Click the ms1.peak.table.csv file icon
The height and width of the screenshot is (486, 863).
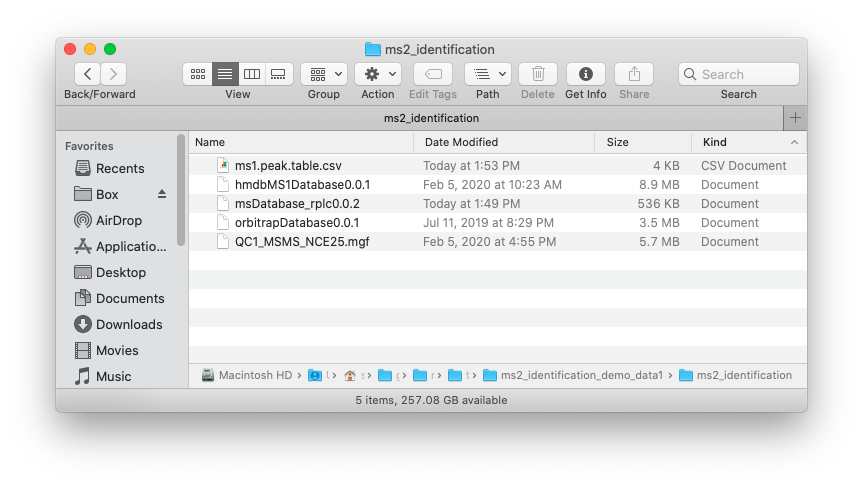223,165
